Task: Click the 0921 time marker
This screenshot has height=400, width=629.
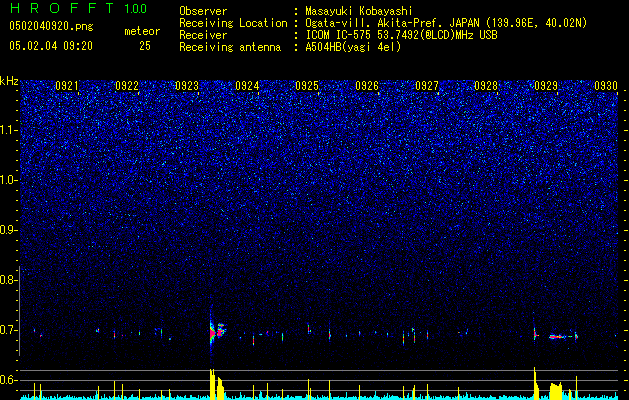Action: 67,86
